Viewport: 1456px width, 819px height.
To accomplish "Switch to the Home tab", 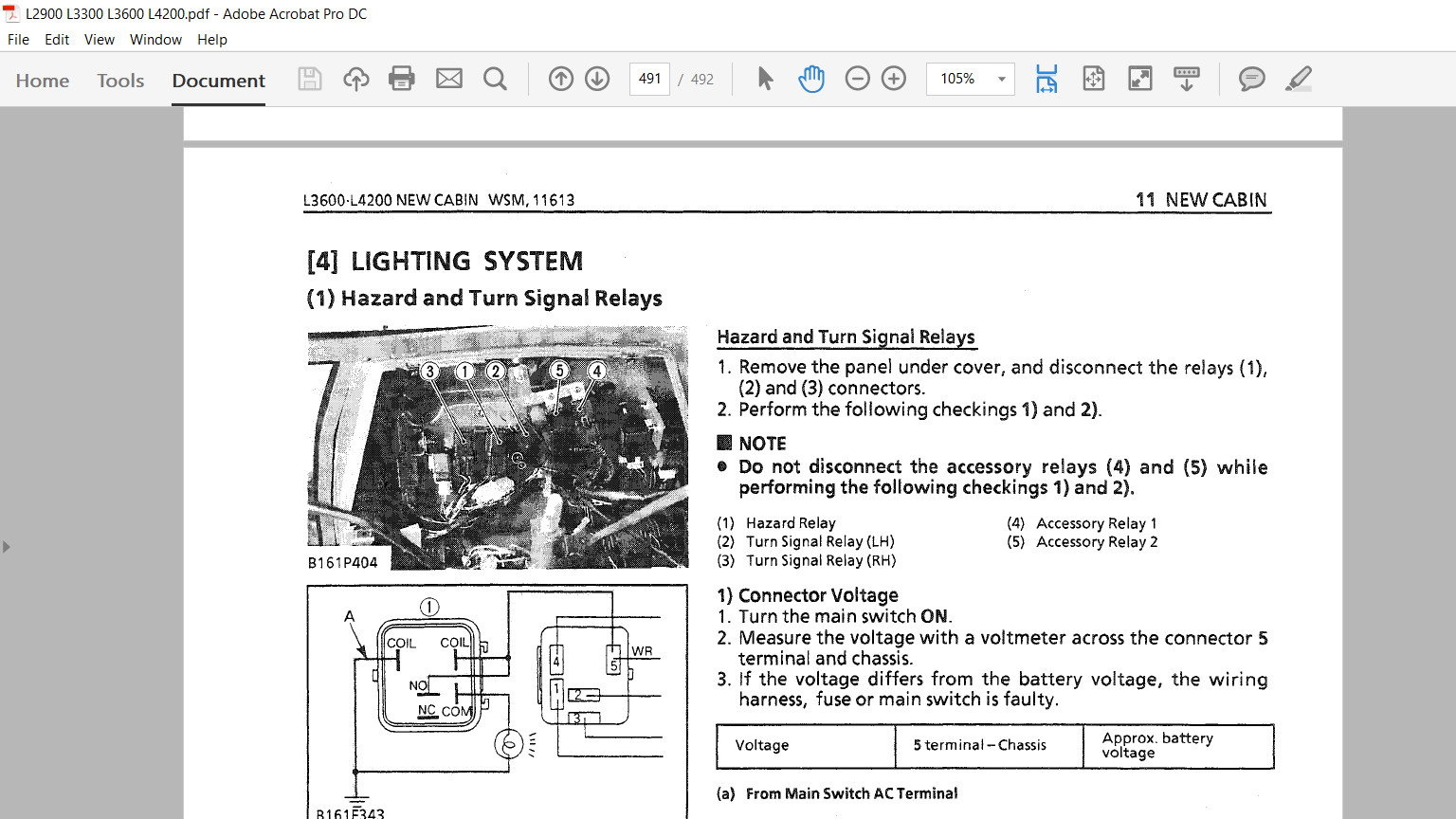I will click(43, 81).
